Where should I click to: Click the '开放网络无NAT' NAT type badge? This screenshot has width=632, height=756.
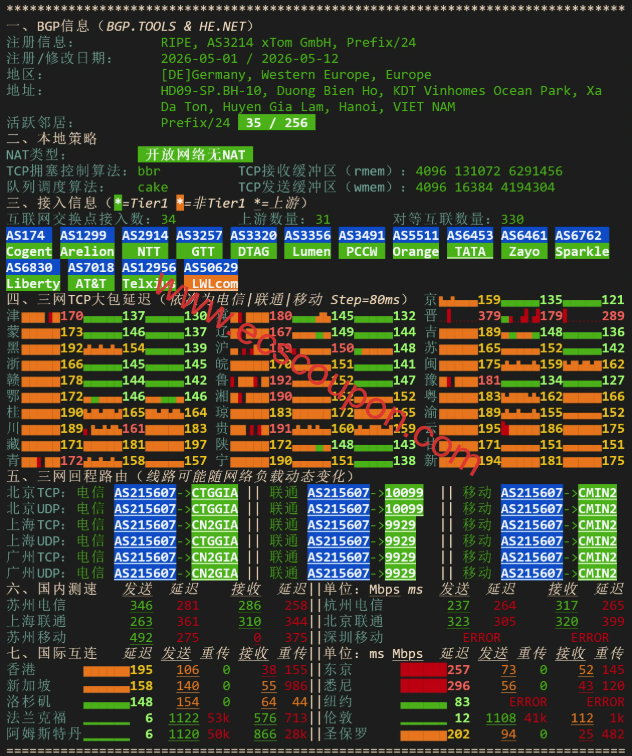pos(195,155)
